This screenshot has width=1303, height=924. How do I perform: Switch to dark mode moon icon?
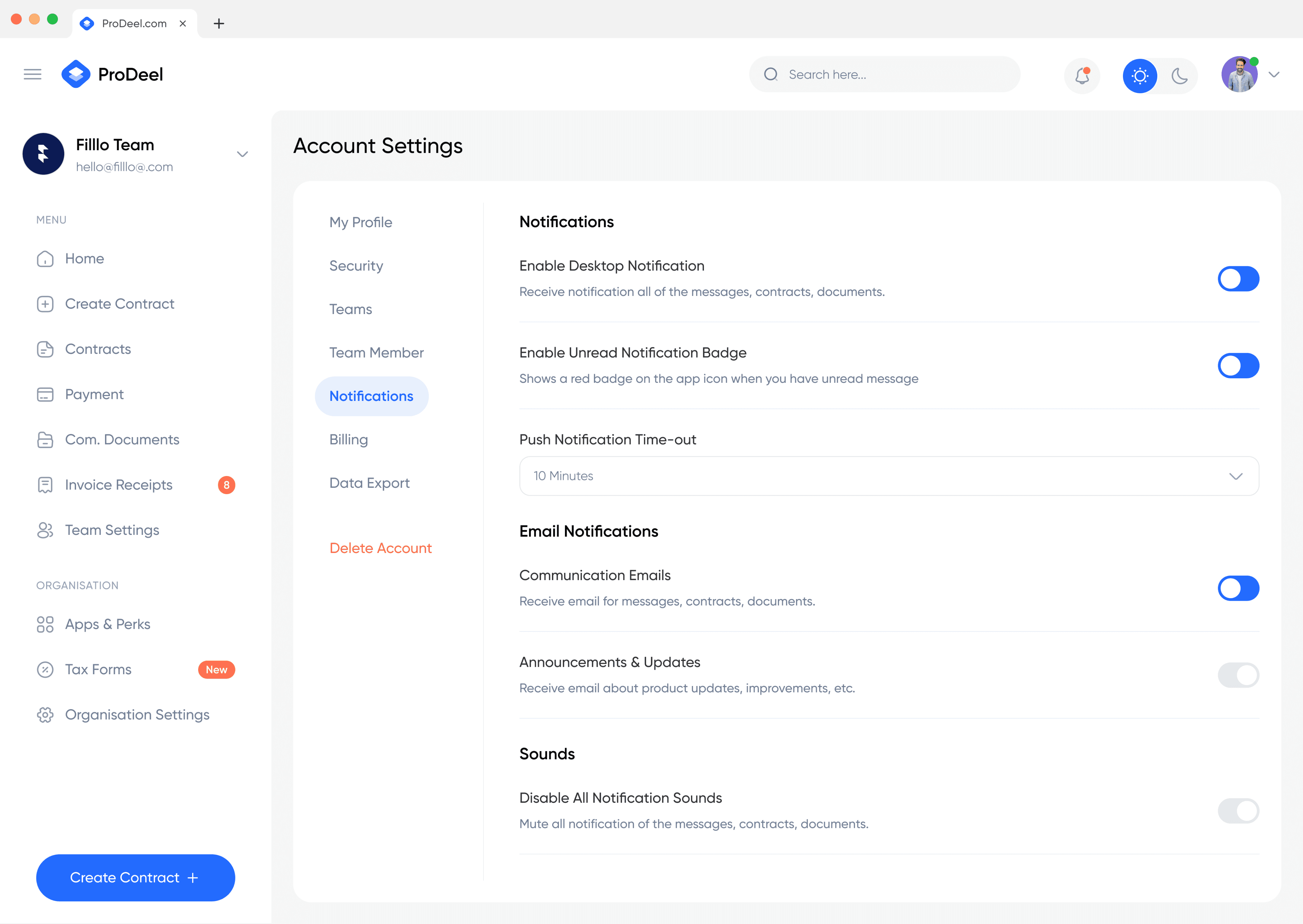point(1180,76)
